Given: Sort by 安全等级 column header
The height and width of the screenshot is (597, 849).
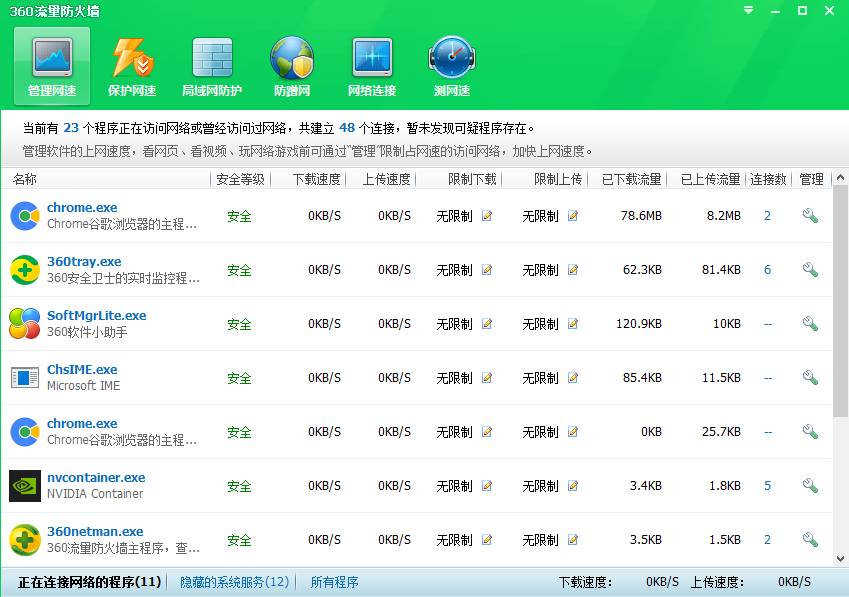Looking at the screenshot, I should tap(240, 179).
